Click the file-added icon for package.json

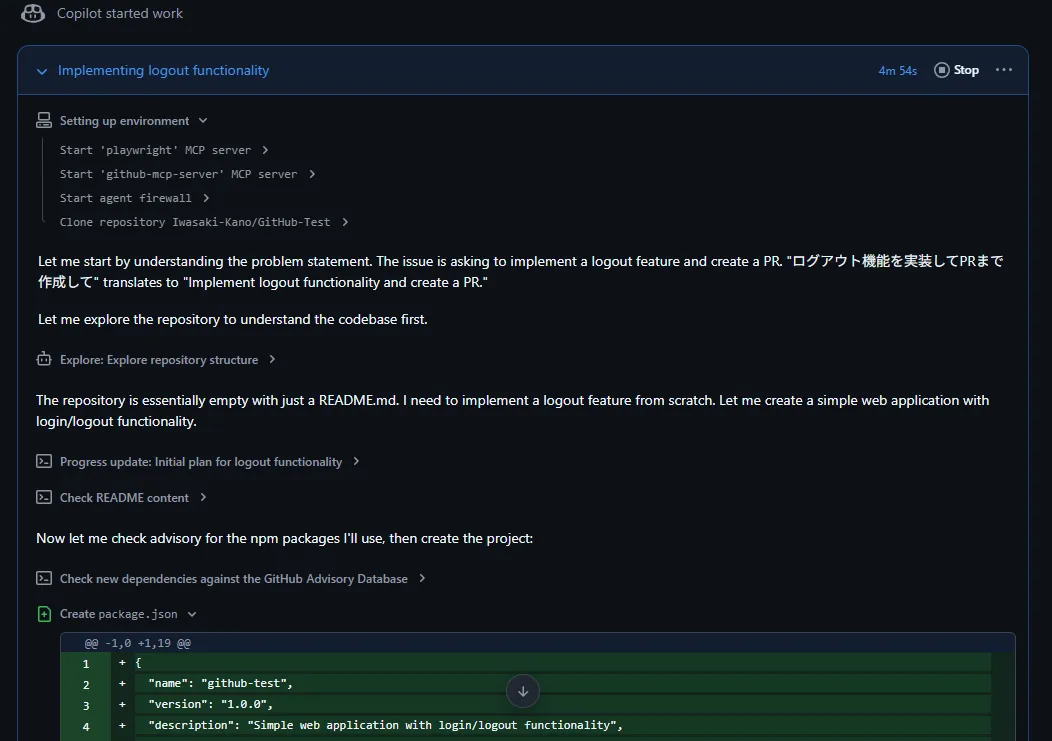pyautogui.click(x=44, y=614)
